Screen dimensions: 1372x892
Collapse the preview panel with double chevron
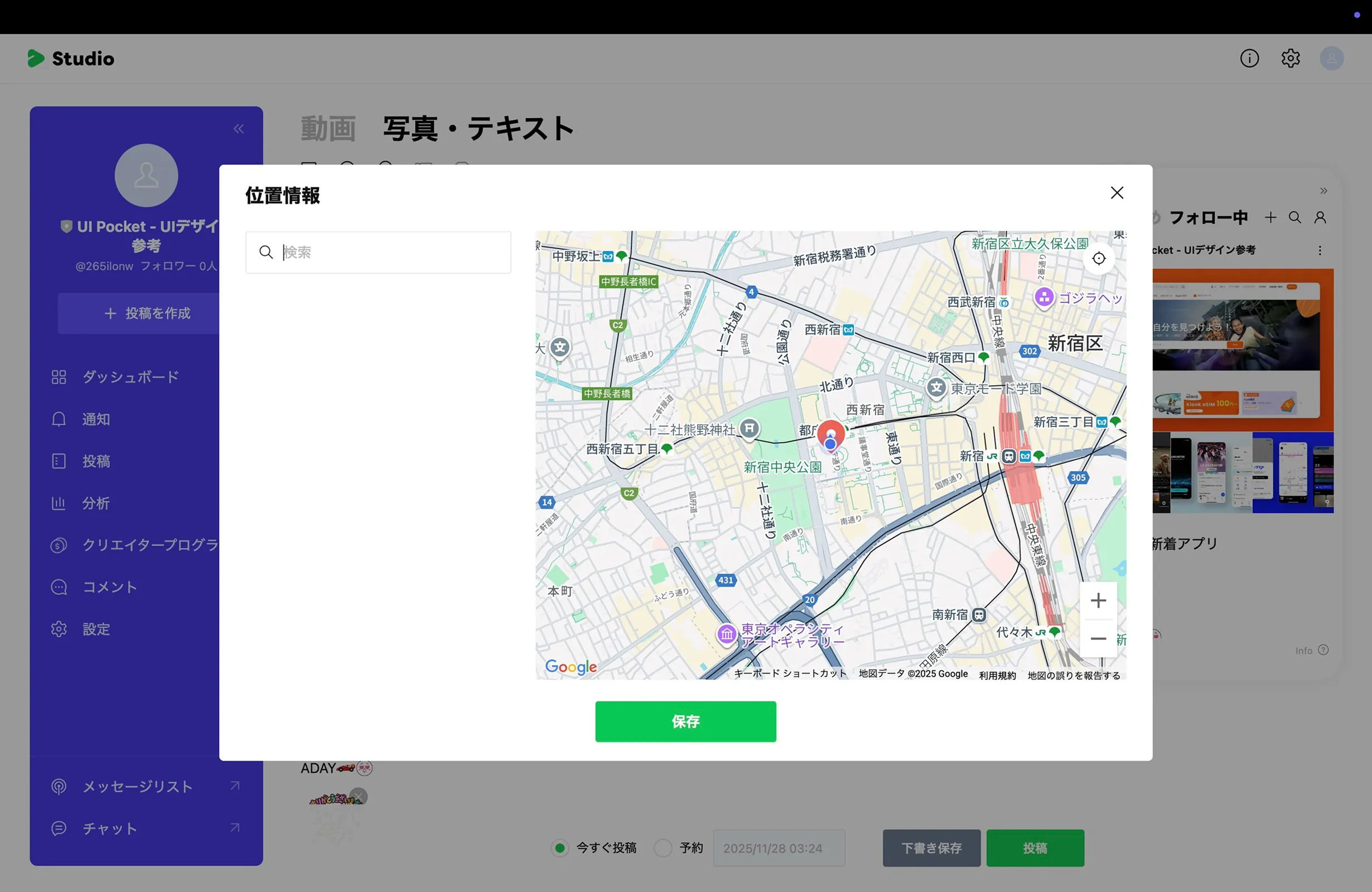click(x=1323, y=191)
